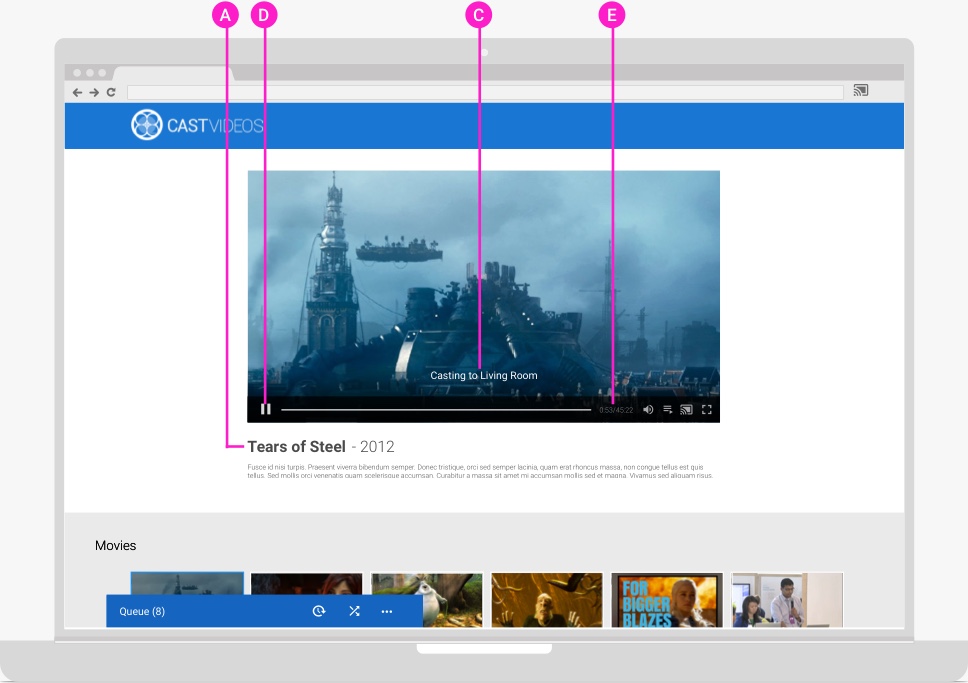Mute the video volume speaker icon

tap(648, 409)
